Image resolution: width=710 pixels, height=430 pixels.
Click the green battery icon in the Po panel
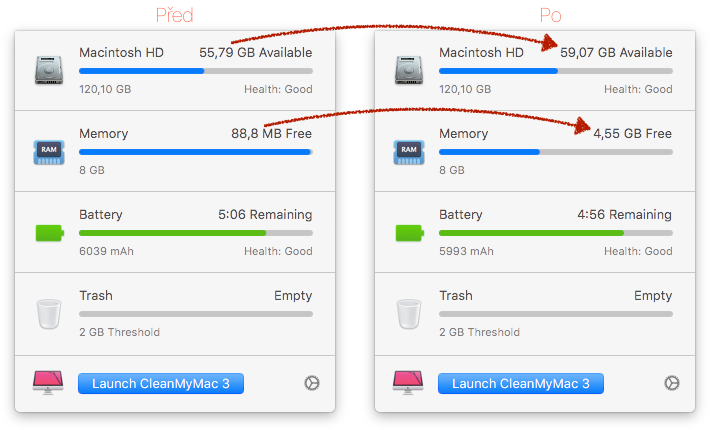409,233
